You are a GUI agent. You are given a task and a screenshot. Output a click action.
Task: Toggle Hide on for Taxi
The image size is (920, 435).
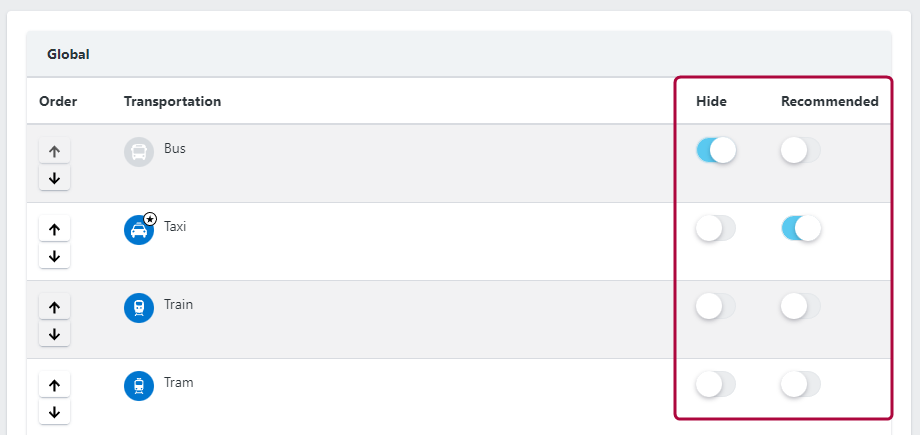click(x=716, y=228)
